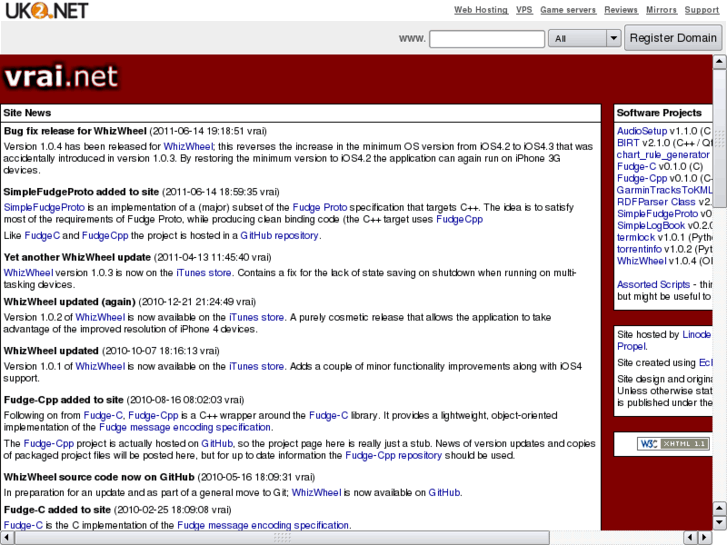This screenshot has height=545, width=727.
Task: Open the chart_rule_generator project link
Action: (x=663, y=155)
